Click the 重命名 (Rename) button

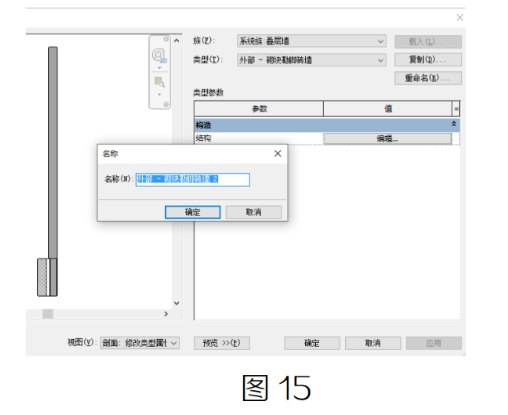point(428,78)
